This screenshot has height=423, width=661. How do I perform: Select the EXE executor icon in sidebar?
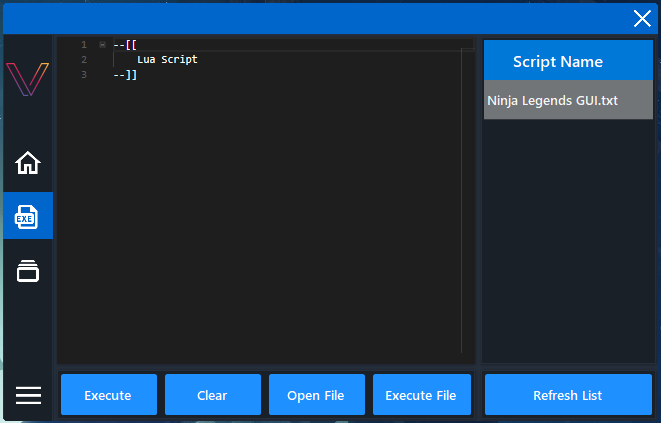click(28, 216)
